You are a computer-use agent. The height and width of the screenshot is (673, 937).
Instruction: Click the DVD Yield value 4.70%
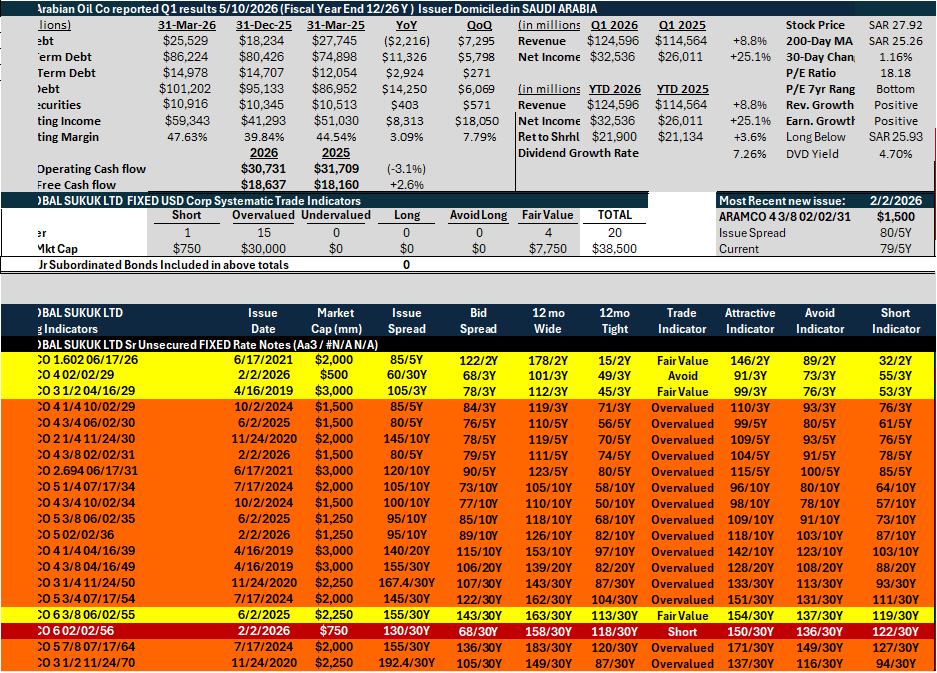895,154
